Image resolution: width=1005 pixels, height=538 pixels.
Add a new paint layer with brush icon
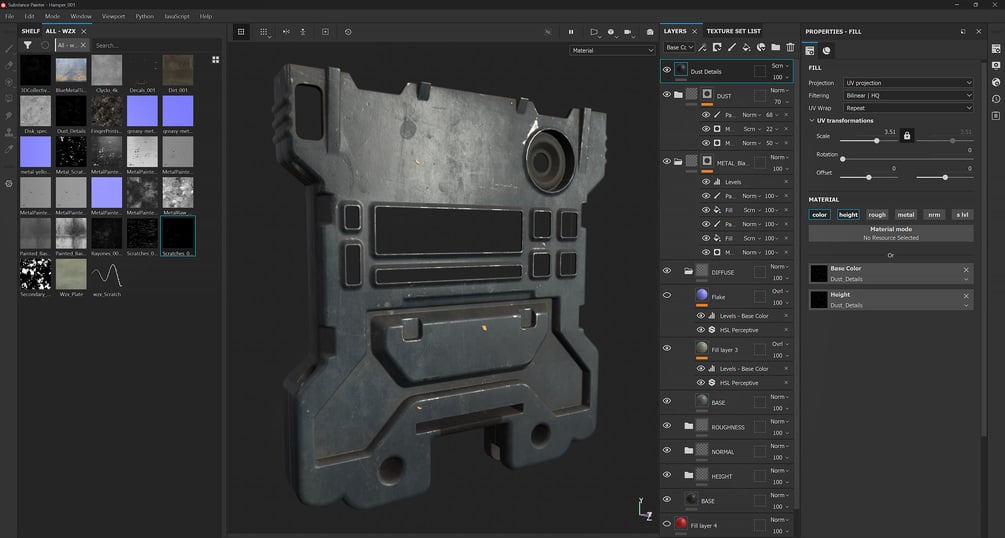coord(732,47)
